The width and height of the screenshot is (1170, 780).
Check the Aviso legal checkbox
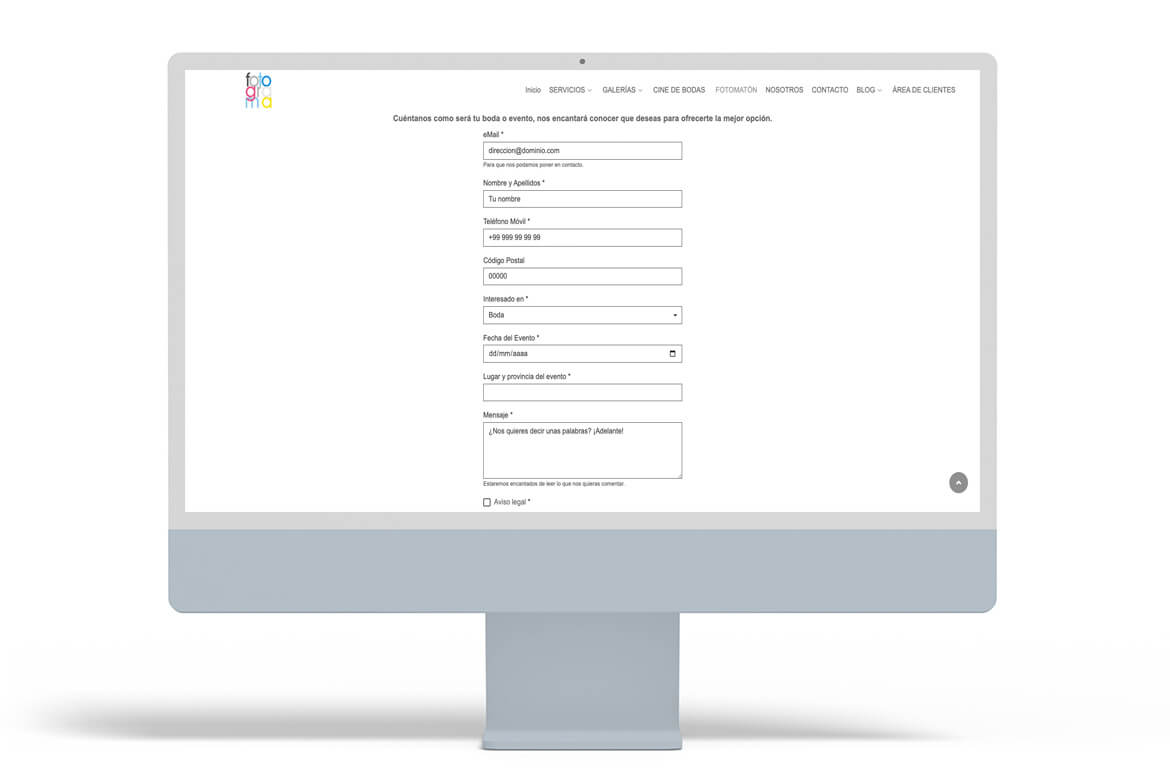[487, 502]
